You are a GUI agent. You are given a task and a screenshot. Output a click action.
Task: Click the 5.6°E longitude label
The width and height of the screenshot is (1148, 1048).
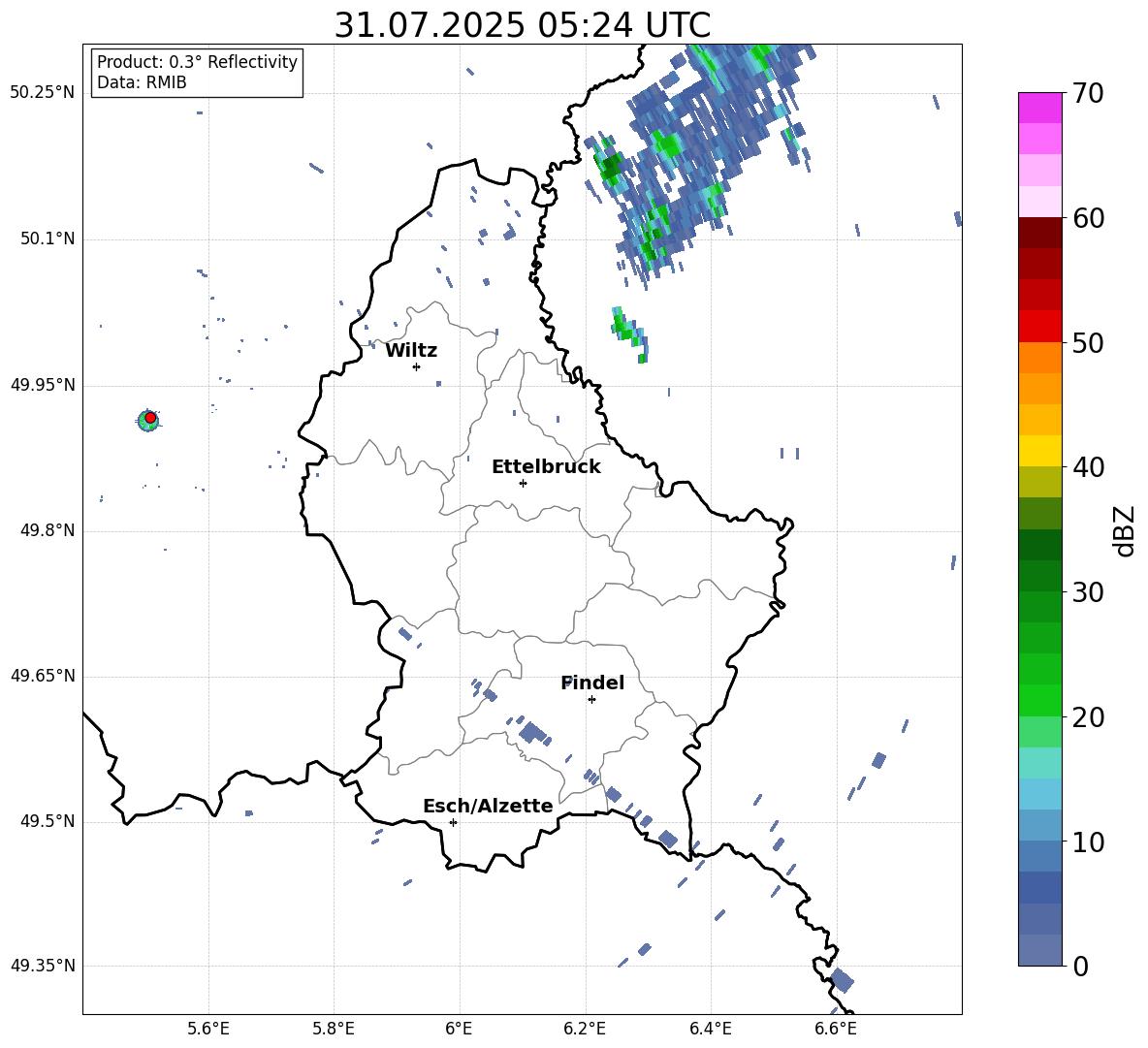(208, 1029)
